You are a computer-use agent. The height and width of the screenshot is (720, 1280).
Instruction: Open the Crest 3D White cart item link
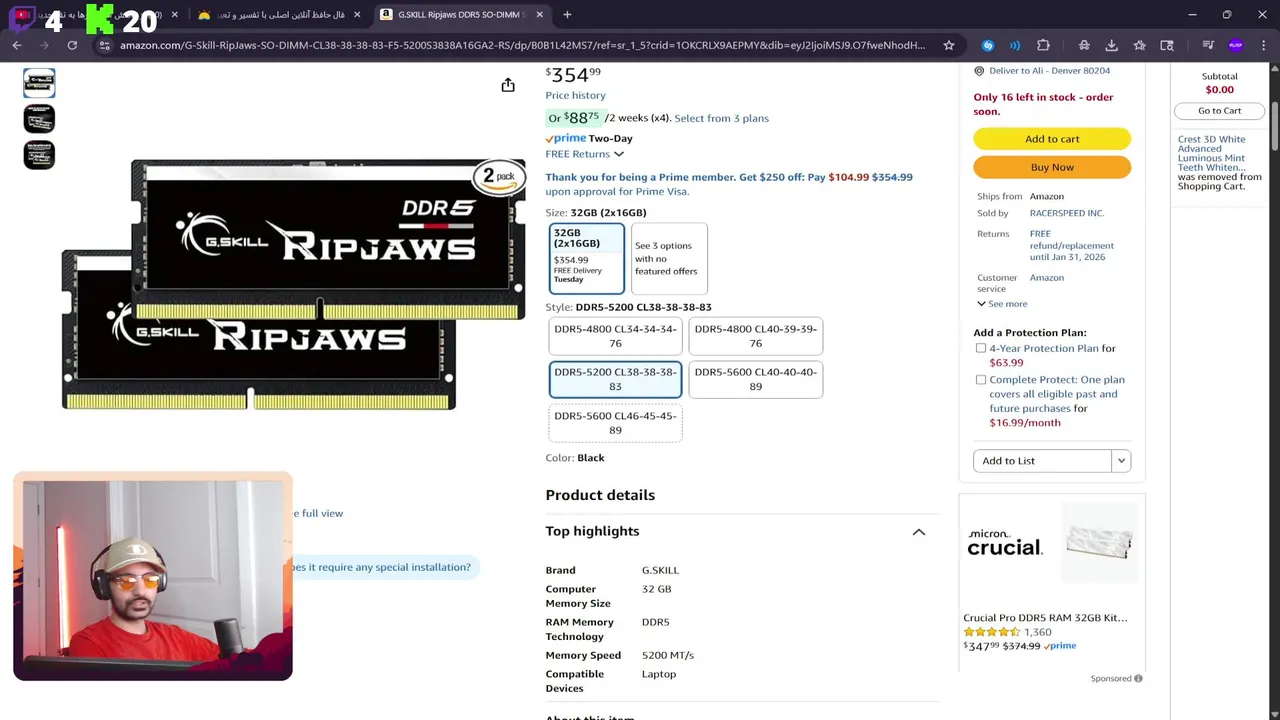click(x=1212, y=153)
